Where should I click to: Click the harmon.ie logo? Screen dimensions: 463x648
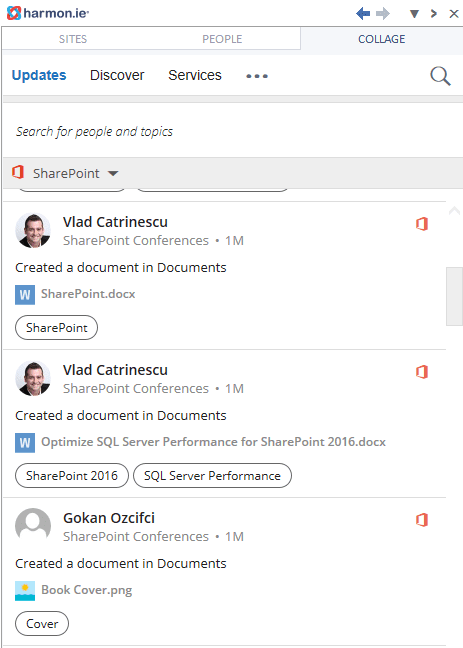48,13
